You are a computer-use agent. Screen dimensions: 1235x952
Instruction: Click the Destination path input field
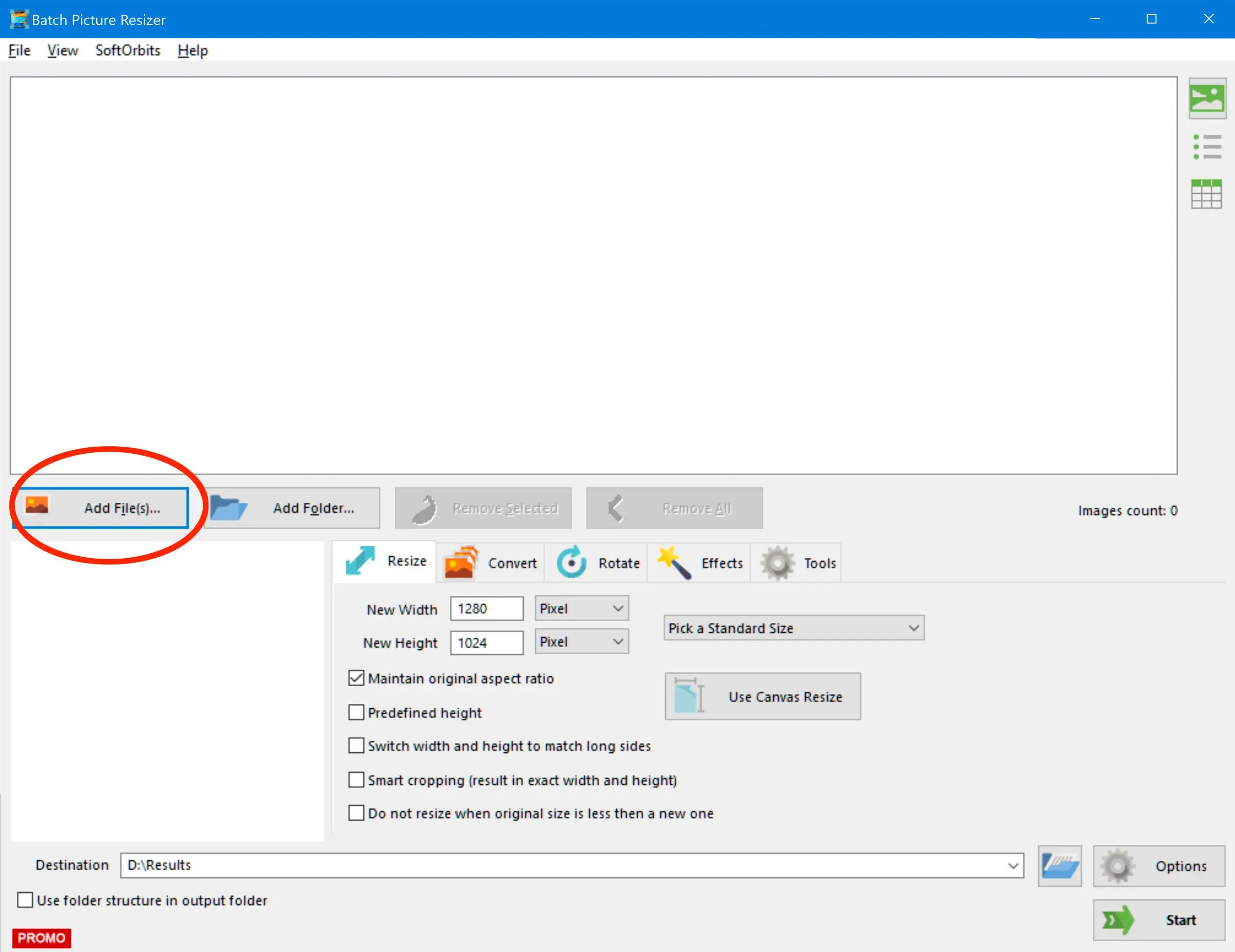[569, 865]
